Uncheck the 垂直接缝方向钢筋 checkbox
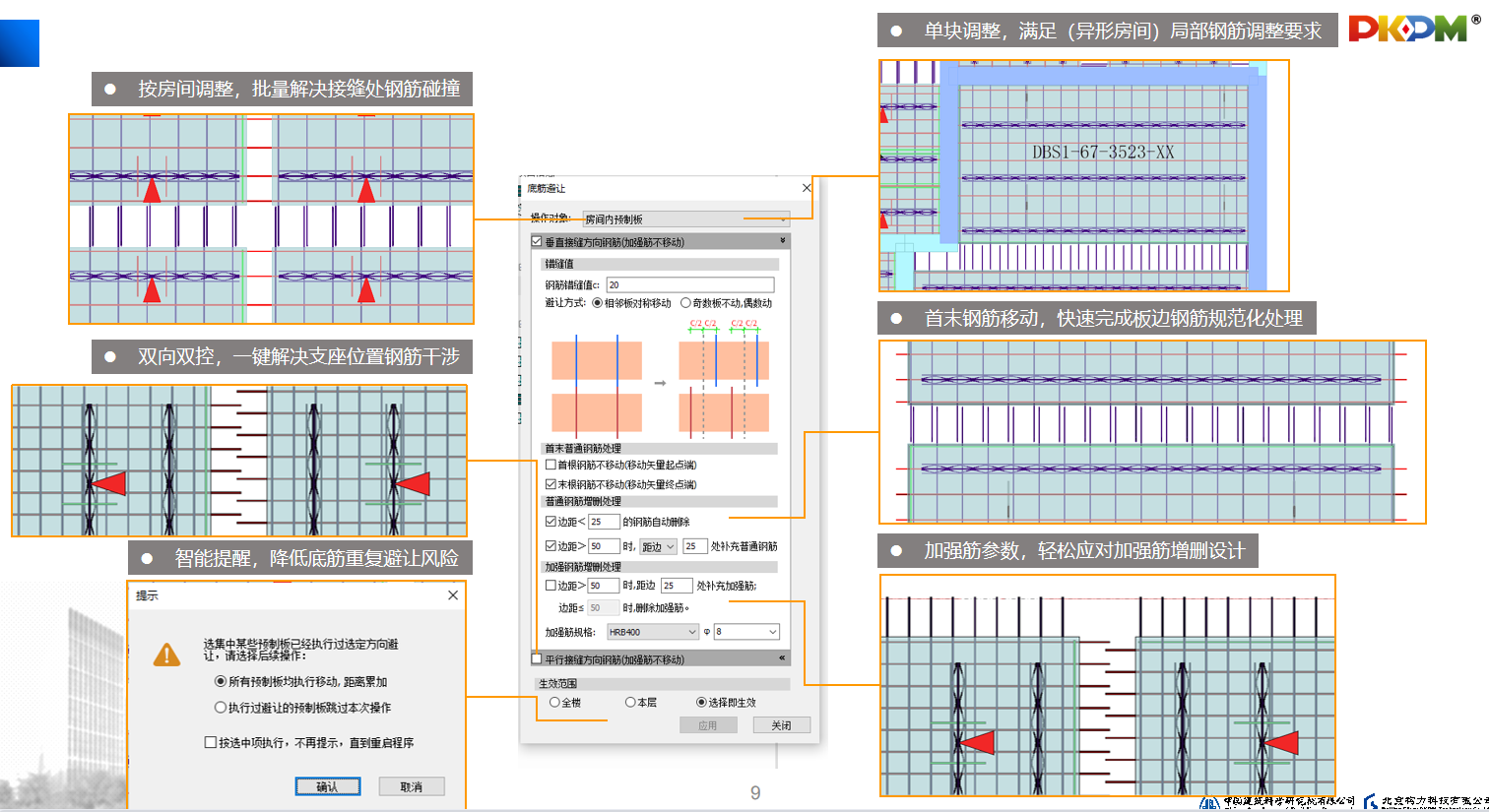Screen dimensions: 1489x812 coord(537,242)
